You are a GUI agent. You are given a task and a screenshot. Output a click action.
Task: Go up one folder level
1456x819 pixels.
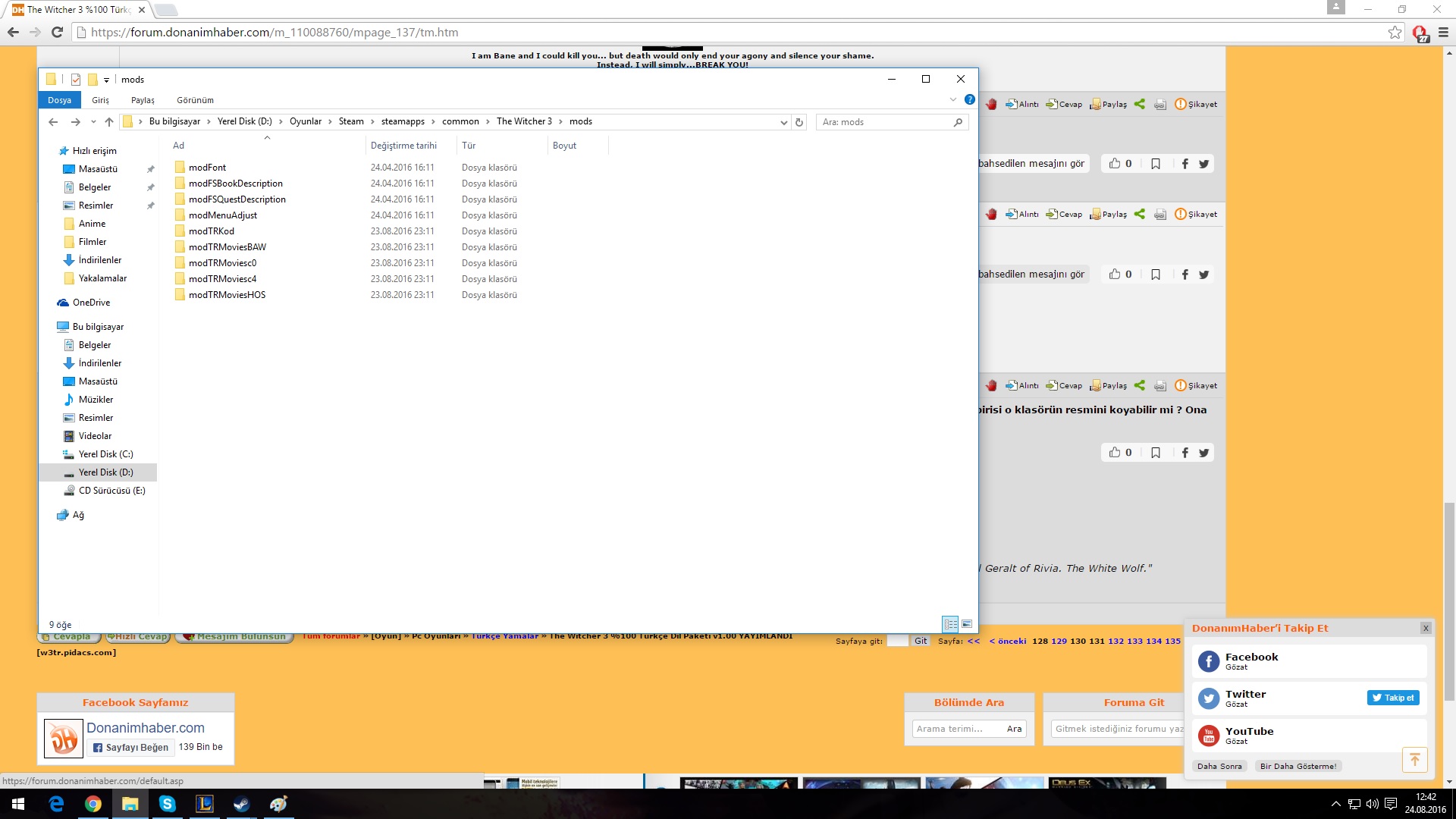pos(108,122)
